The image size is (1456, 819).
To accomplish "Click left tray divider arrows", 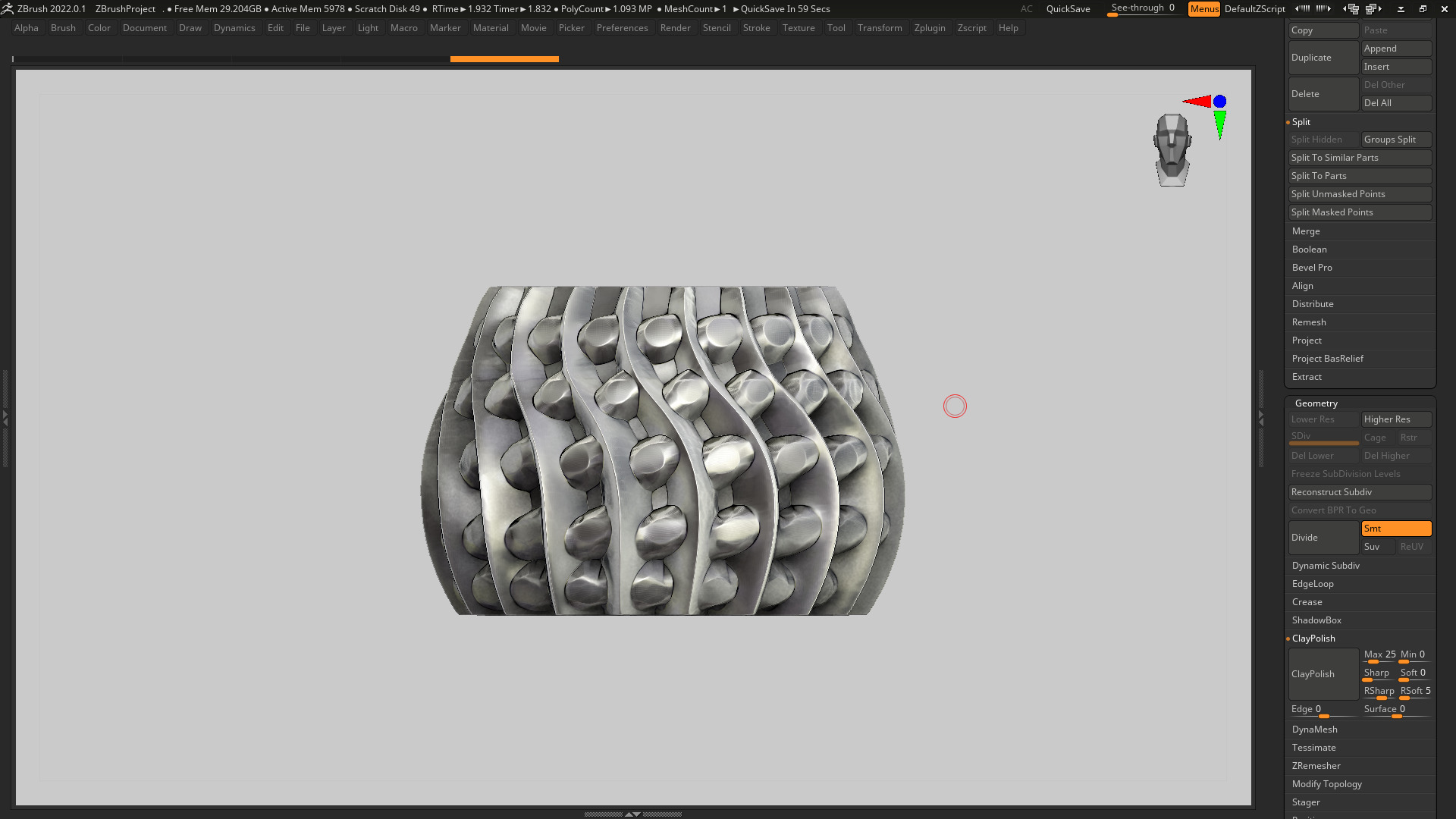I will click(5, 417).
